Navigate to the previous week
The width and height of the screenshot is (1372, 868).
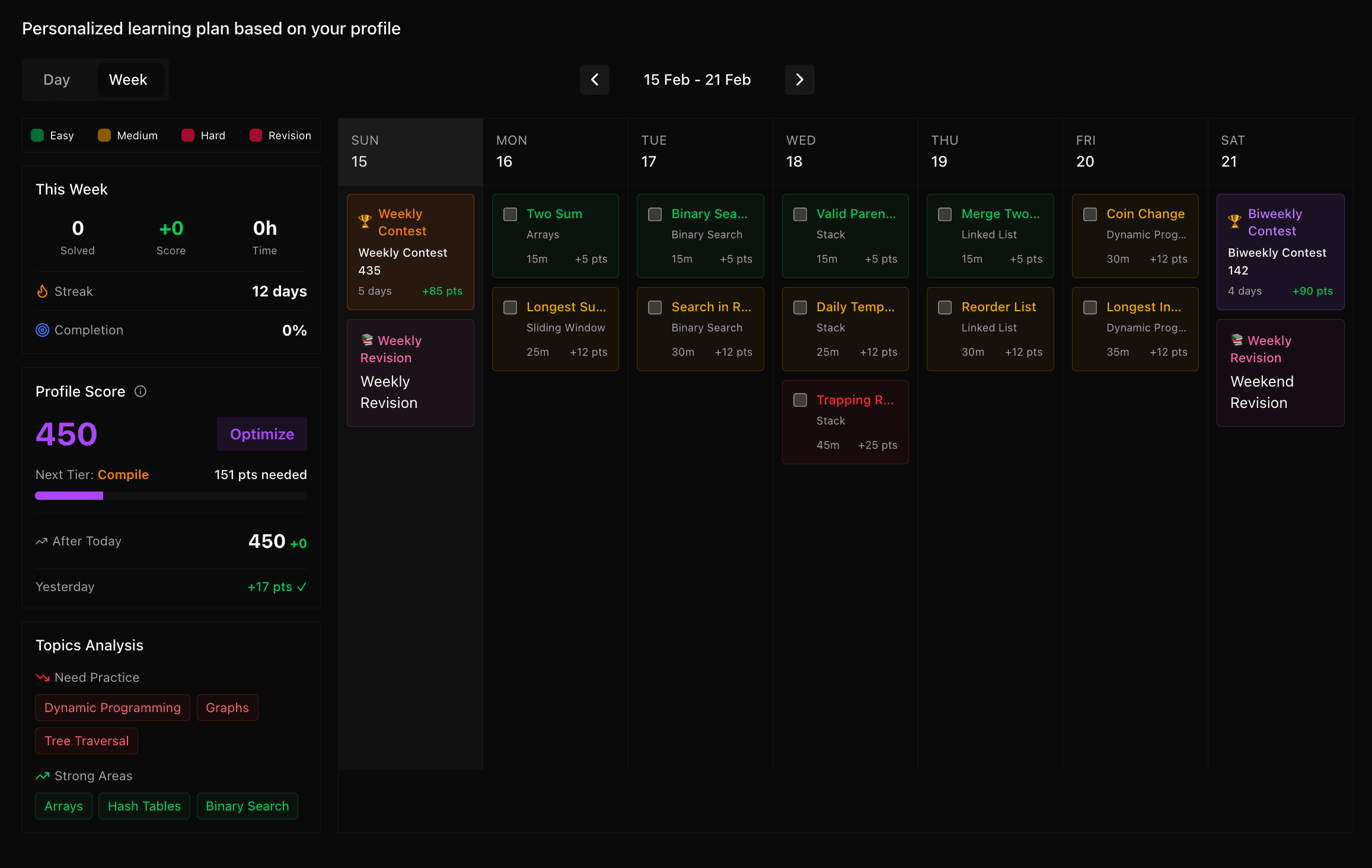pyautogui.click(x=595, y=79)
